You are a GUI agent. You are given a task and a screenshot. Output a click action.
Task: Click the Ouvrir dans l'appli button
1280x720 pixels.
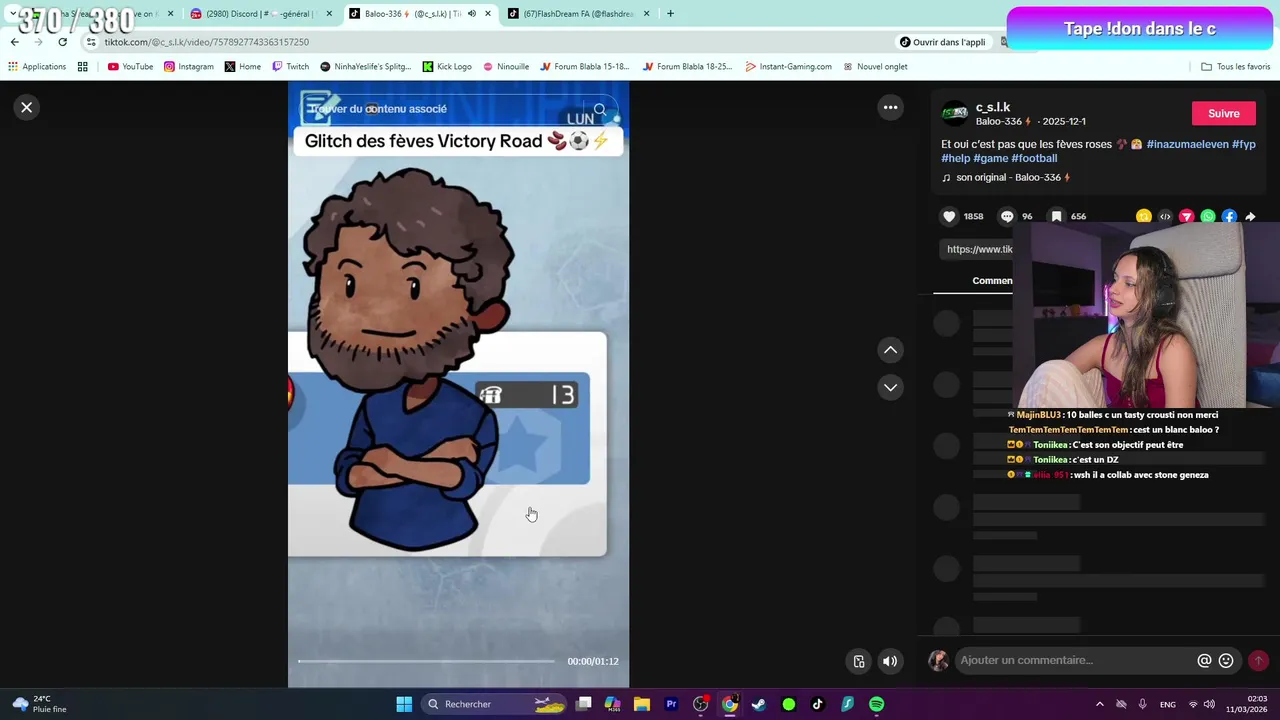942,42
